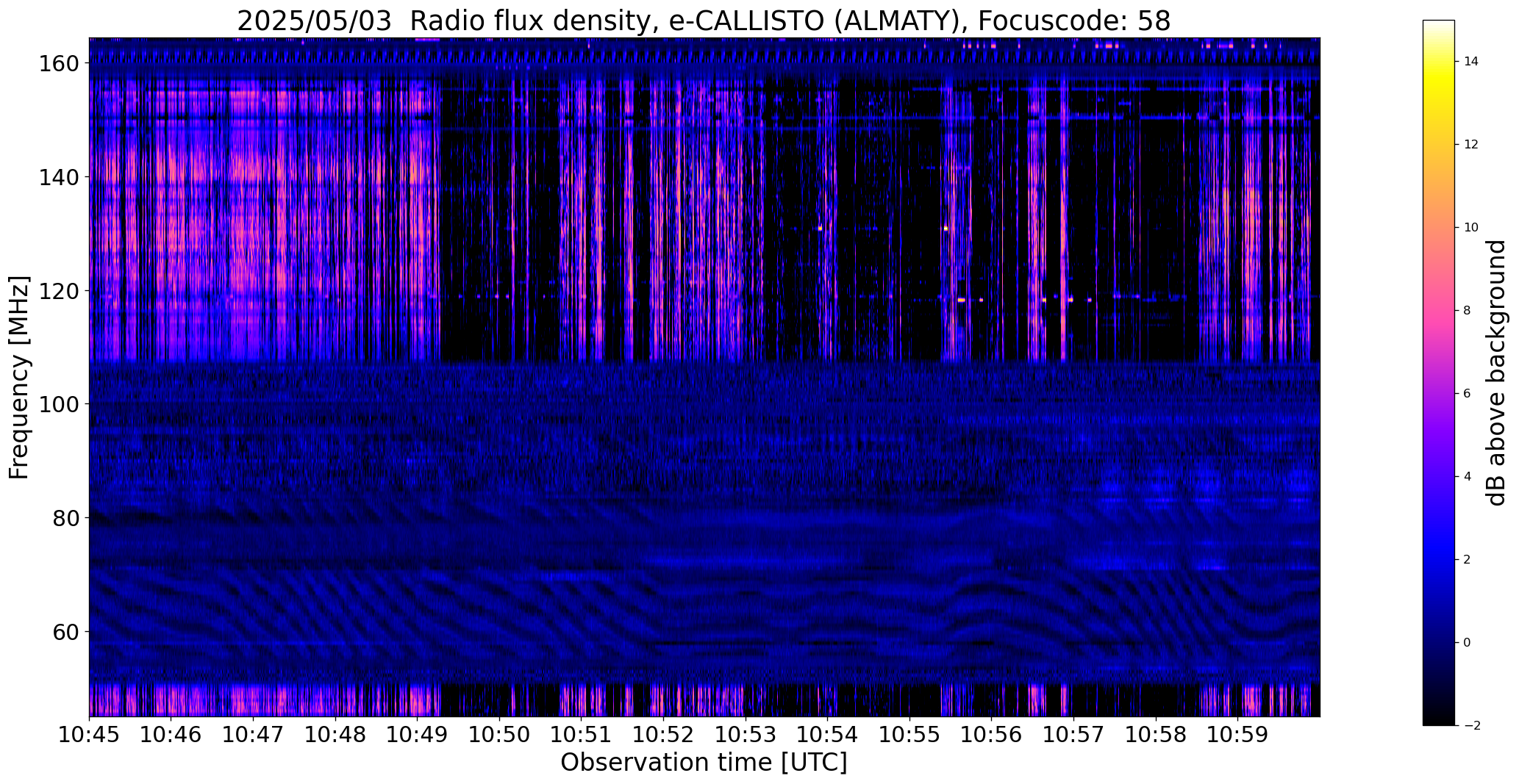
Task: Click the 10:47 time tick label
Action: click(253, 735)
